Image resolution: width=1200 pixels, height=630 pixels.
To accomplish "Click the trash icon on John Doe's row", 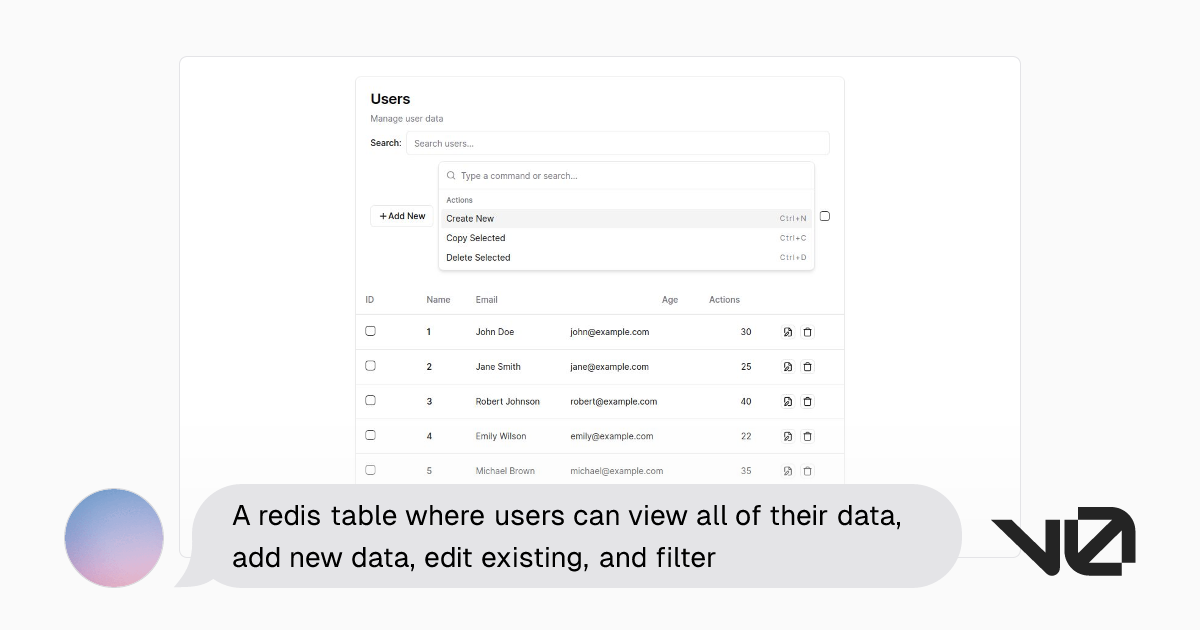I will [x=807, y=331].
